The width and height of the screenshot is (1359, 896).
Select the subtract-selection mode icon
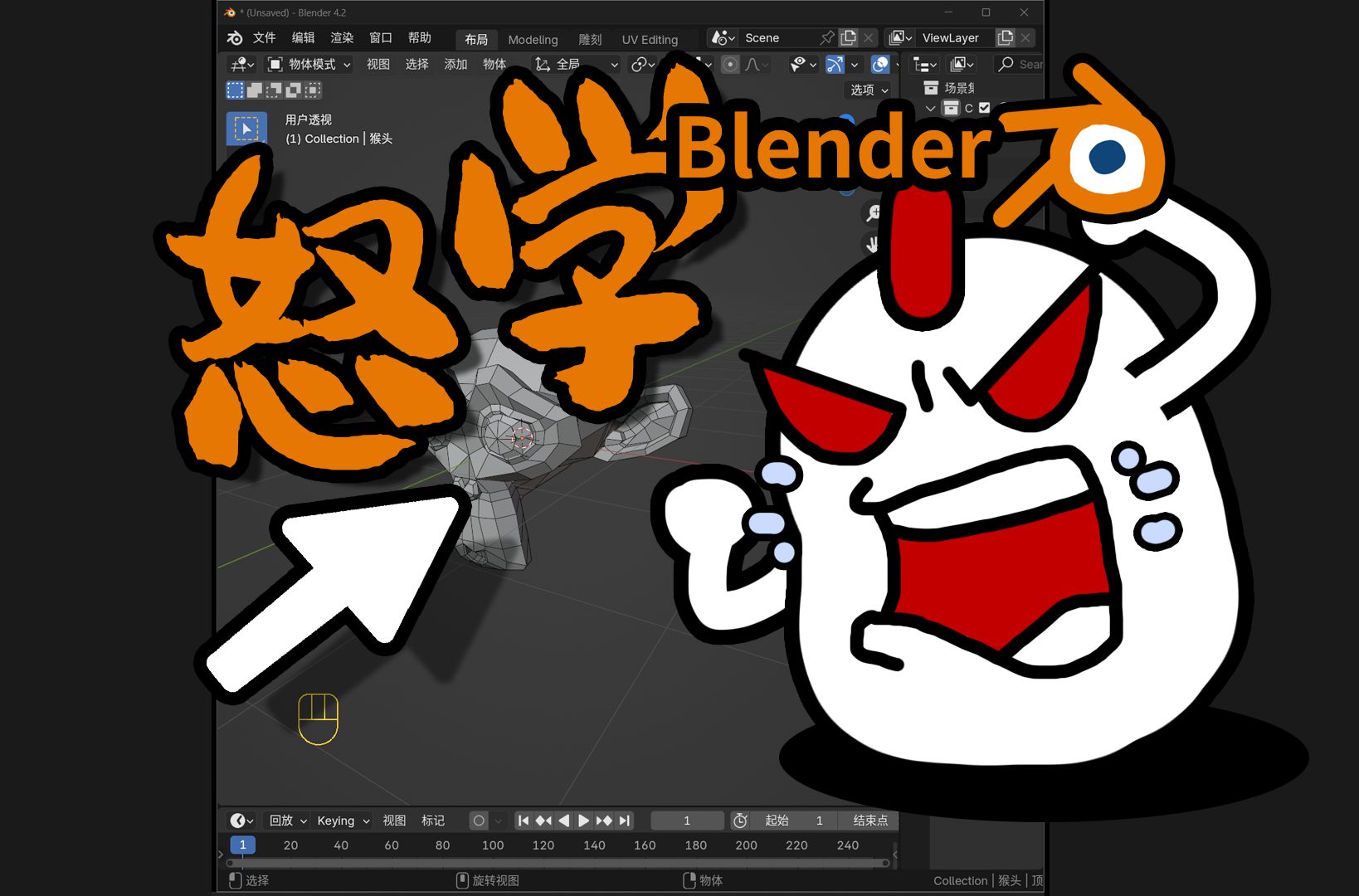point(274,90)
